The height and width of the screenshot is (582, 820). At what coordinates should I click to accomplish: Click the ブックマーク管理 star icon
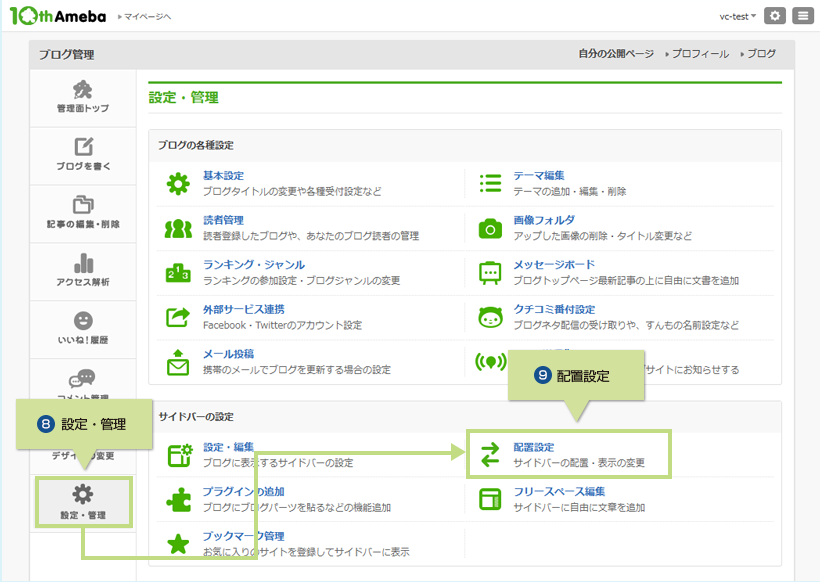click(178, 544)
